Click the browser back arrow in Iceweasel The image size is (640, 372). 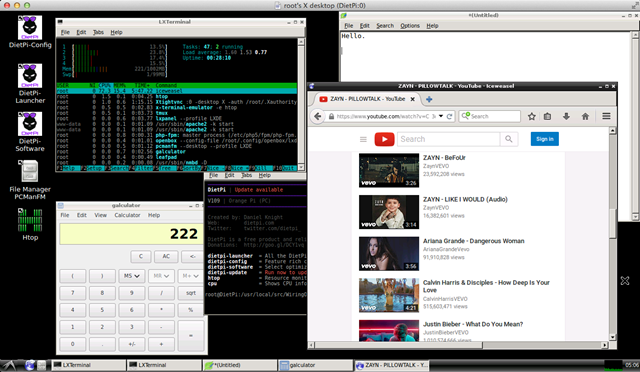[318, 116]
